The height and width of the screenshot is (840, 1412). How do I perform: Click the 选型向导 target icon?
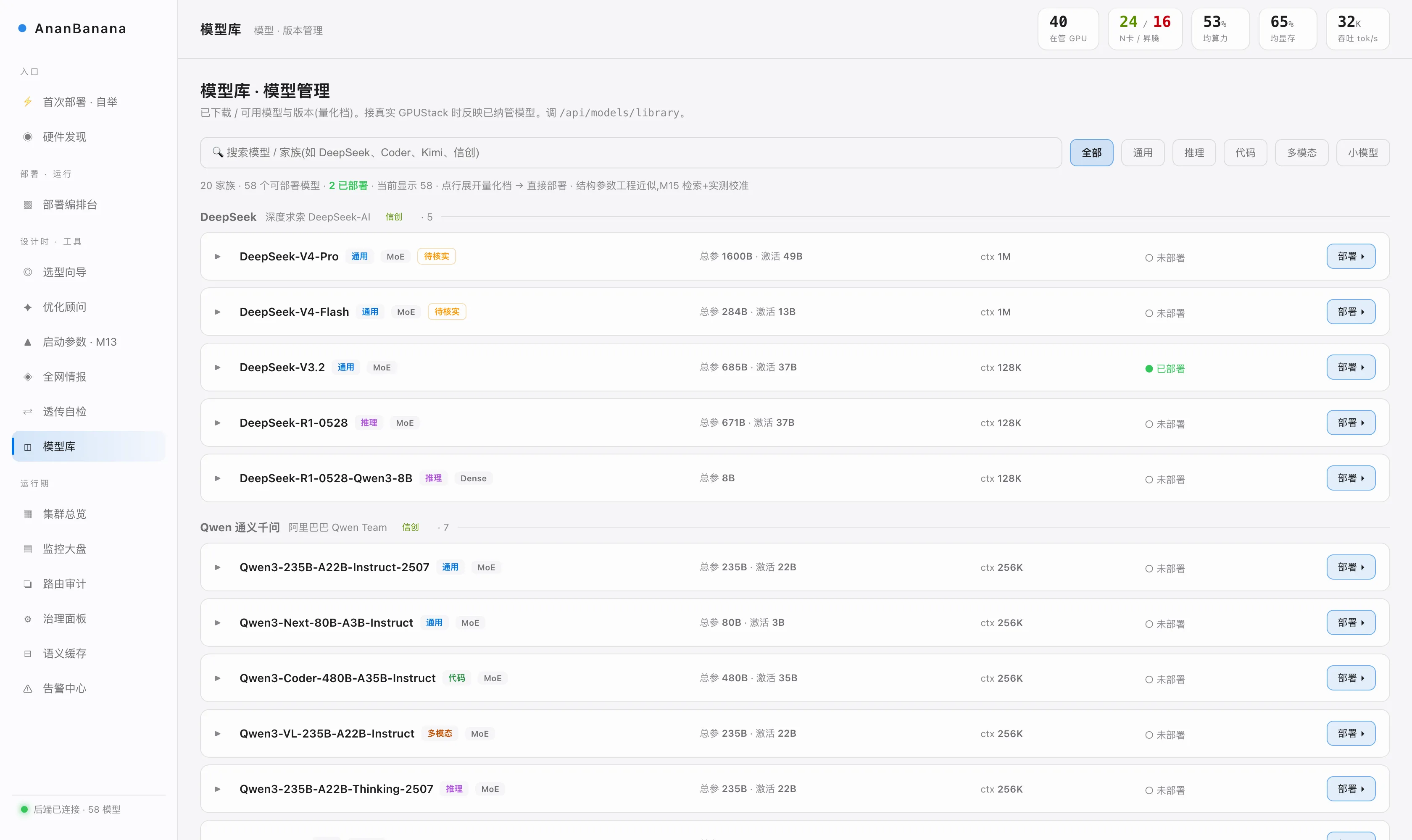[x=27, y=272]
